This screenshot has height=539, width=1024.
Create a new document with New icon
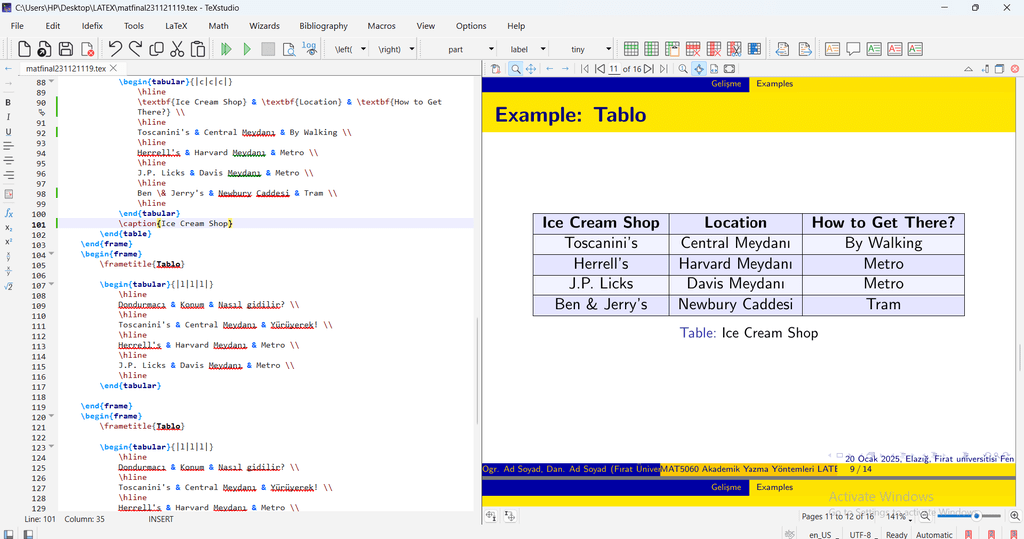[24, 49]
